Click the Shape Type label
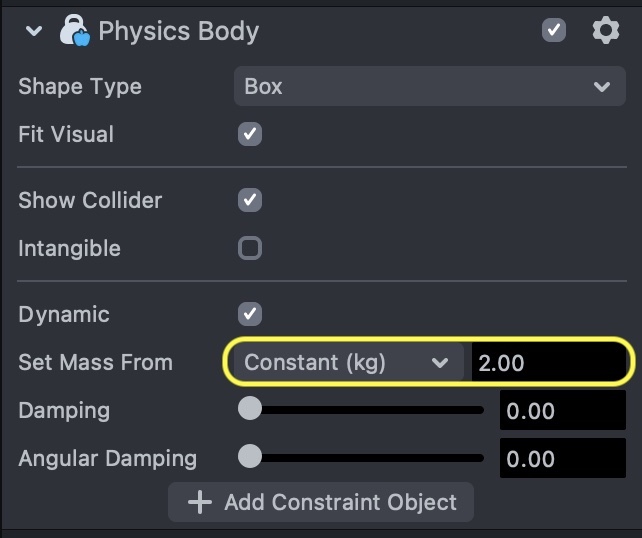Image resolution: width=642 pixels, height=538 pixels. [x=80, y=87]
